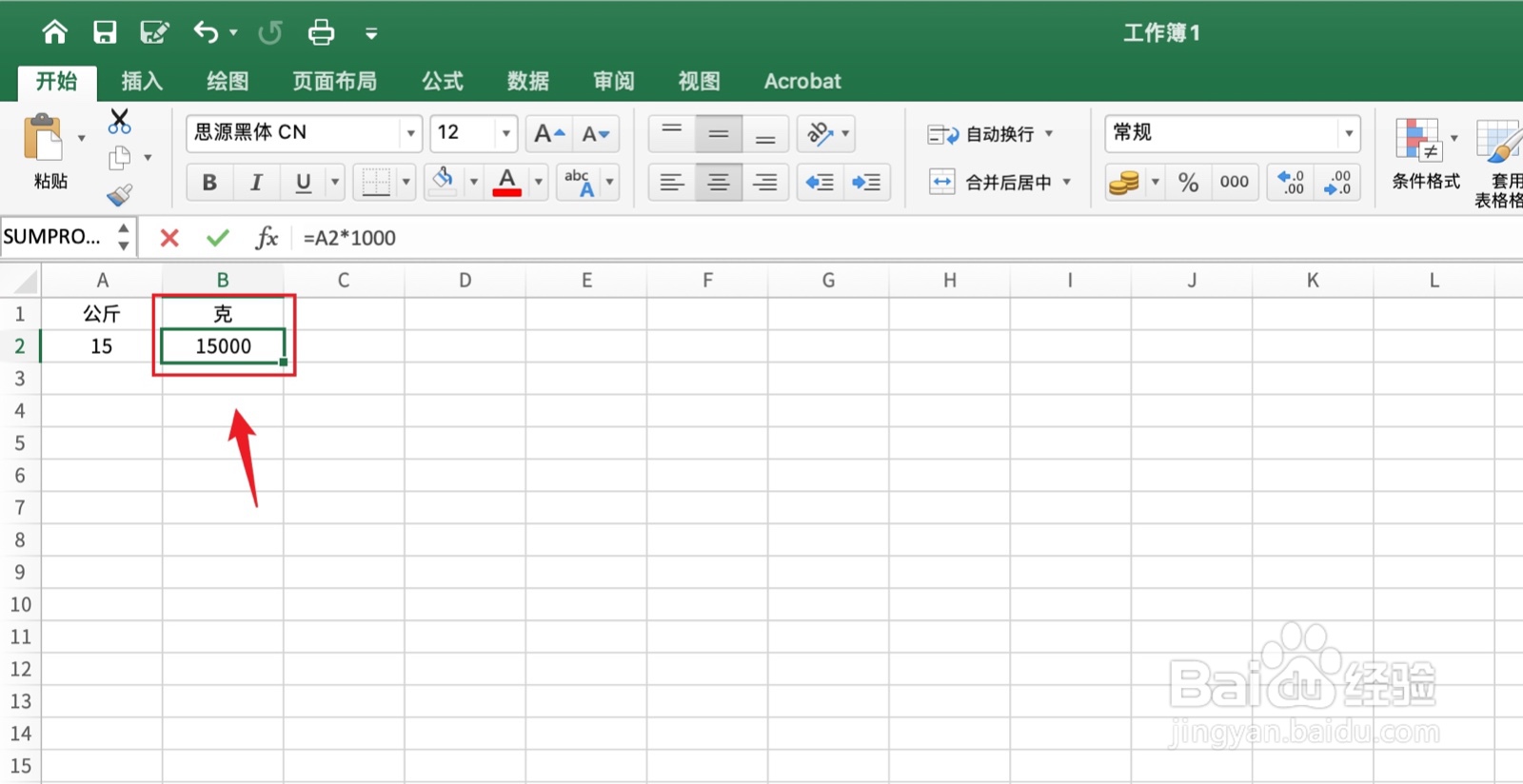
Task: Open font name dropdown 思源黑体 CN
Action: point(411,133)
